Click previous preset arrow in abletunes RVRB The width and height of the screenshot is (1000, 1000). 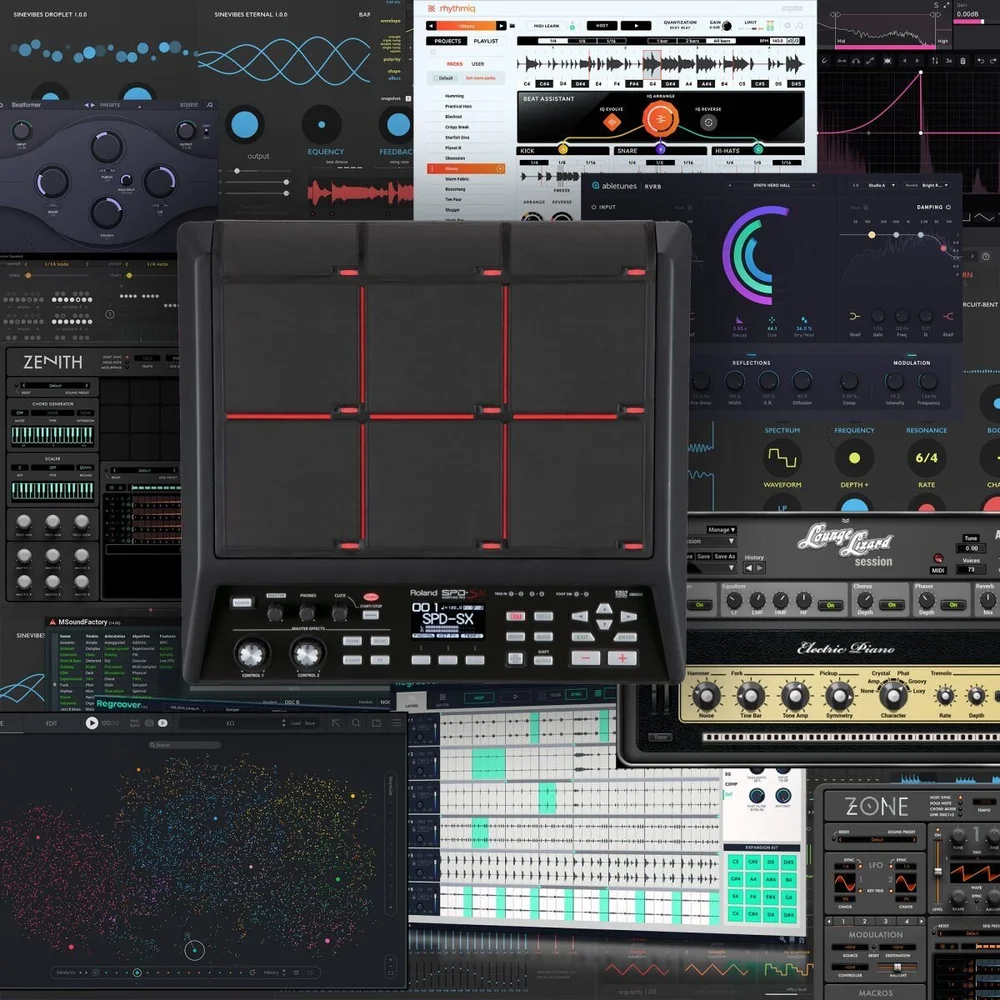point(730,186)
